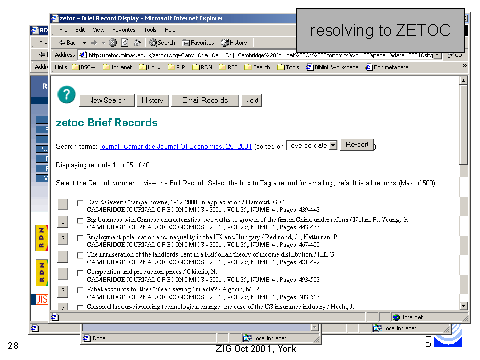This screenshot has width=480, height=360.
Task: Tick the checkbox of the first record
Action: [80, 203]
